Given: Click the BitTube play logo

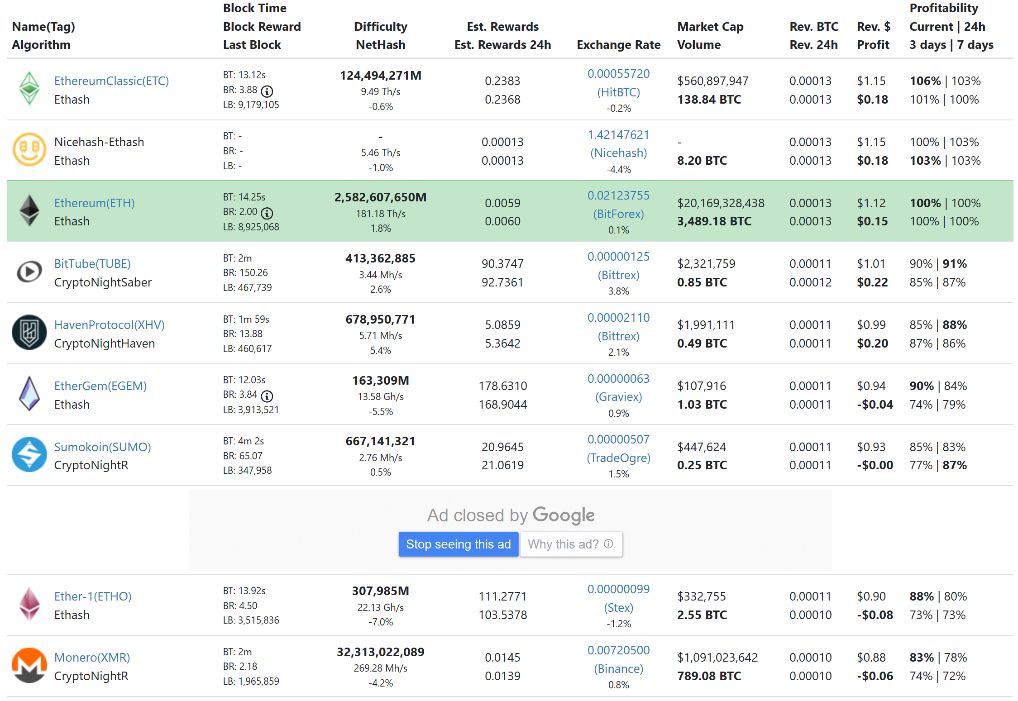Looking at the screenshot, I should (29, 271).
